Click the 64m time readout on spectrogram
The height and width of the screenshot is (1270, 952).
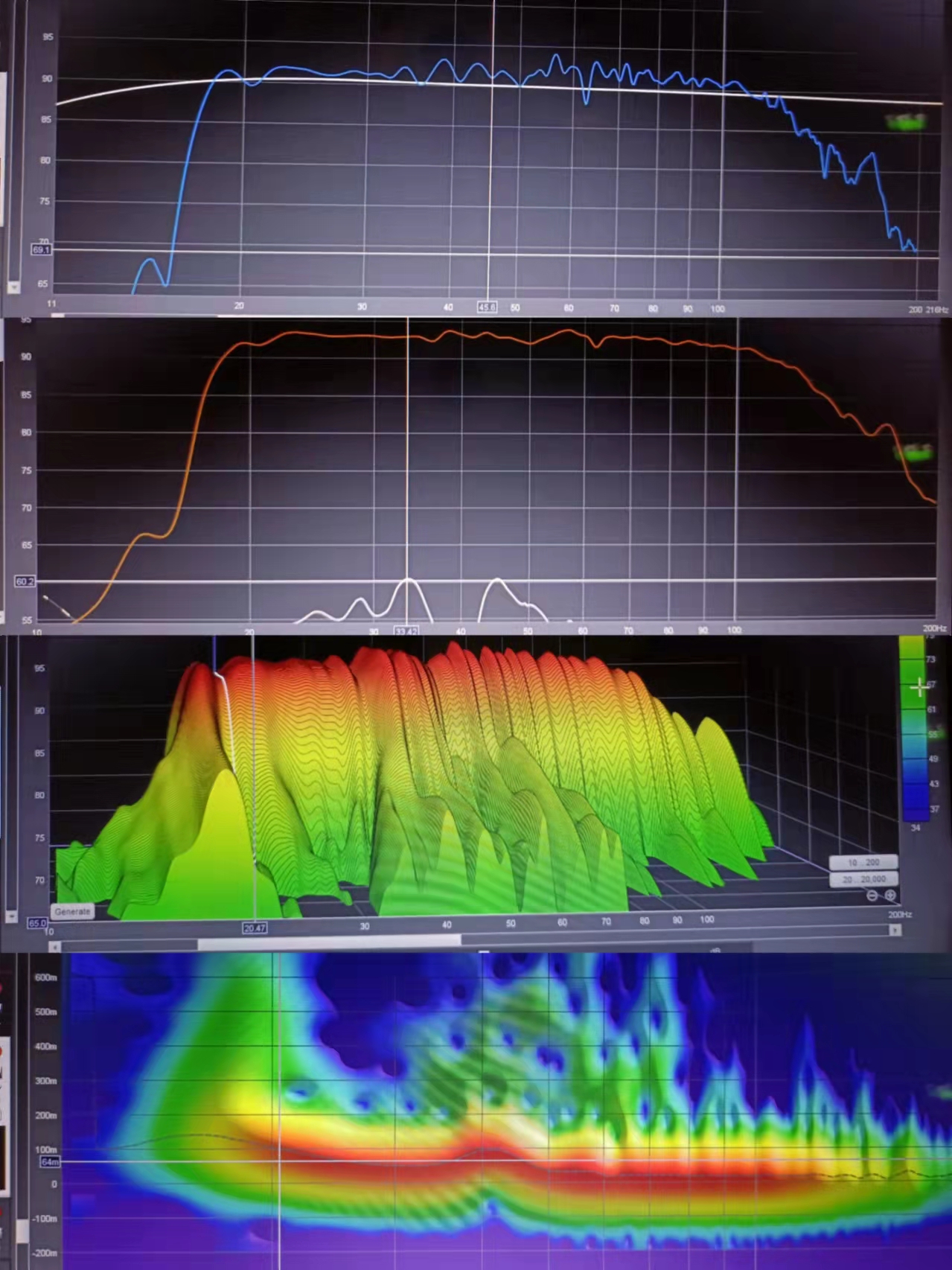(49, 1162)
